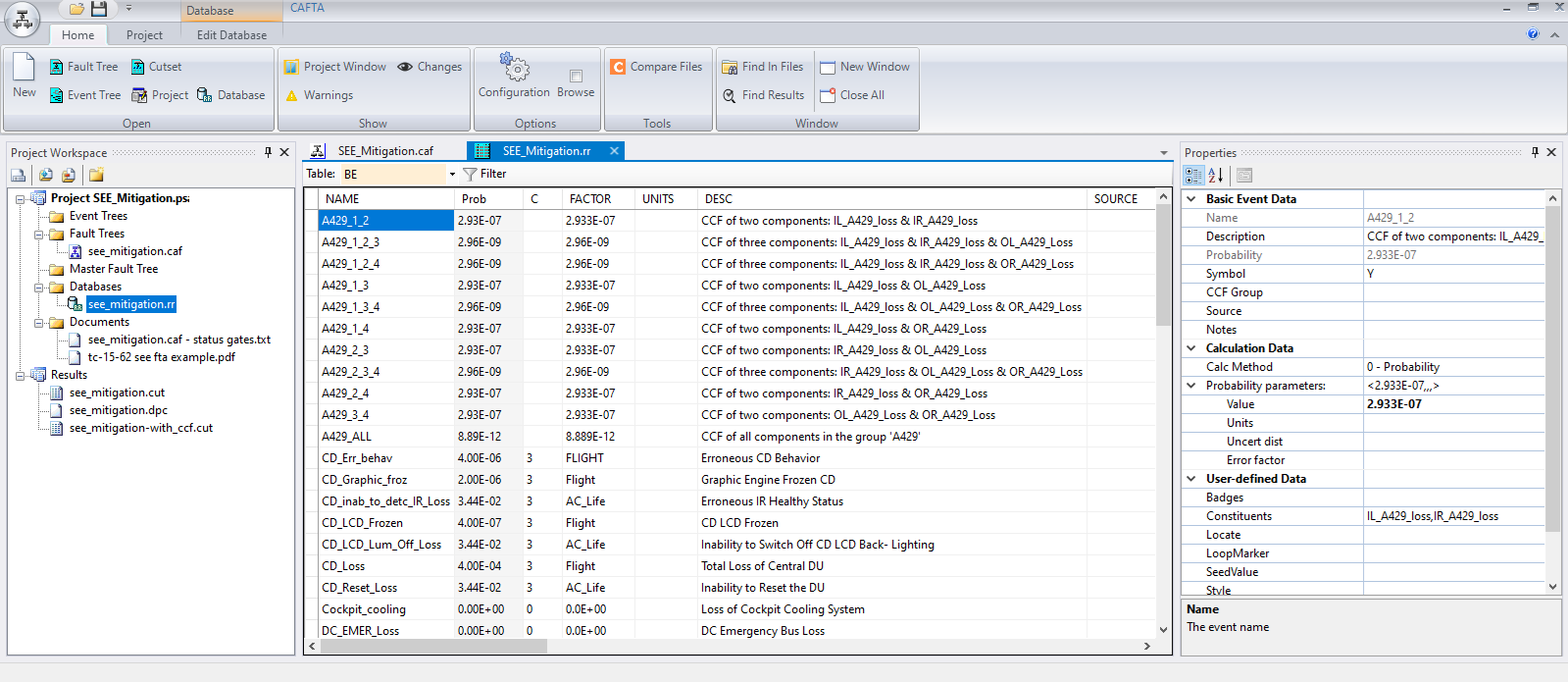This screenshot has width=1568, height=682.
Task: Open the CAFTA application menu orb
Action: pos(22,20)
